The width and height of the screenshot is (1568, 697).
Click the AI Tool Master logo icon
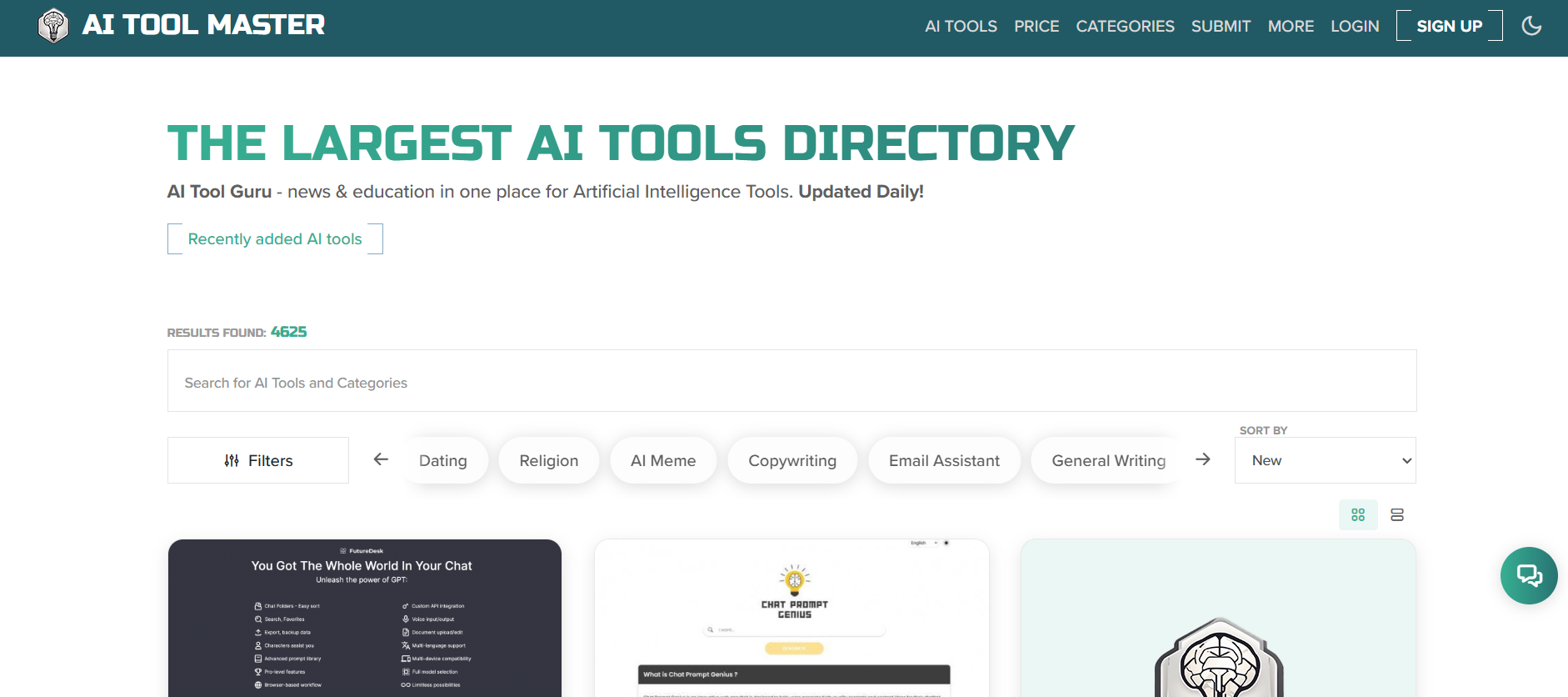pos(53,25)
